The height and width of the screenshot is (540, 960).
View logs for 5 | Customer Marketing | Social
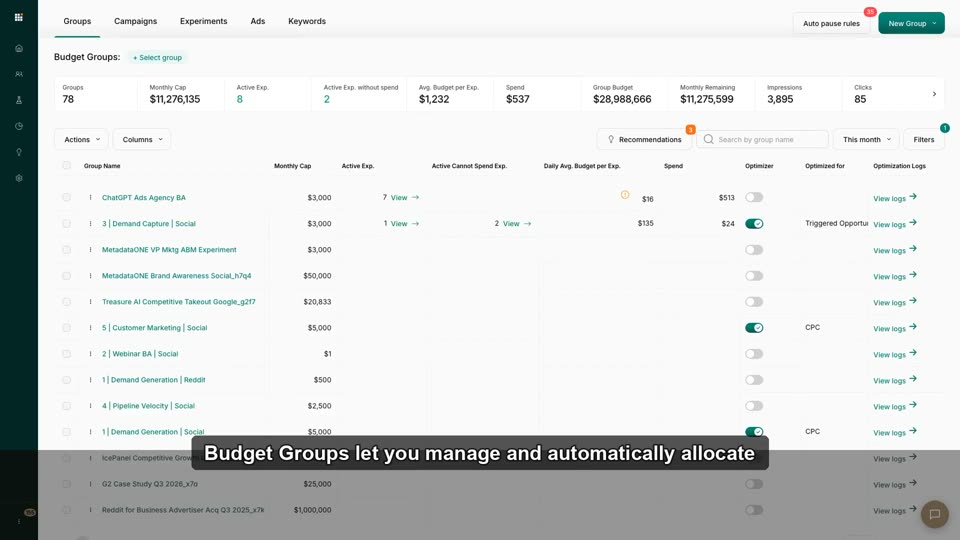click(894, 328)
